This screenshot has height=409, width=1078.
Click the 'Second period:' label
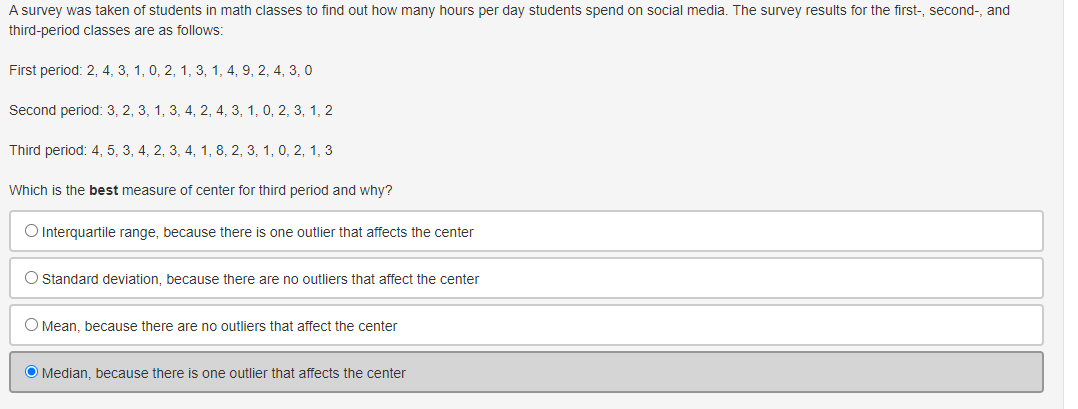click(x=56, y=111)
